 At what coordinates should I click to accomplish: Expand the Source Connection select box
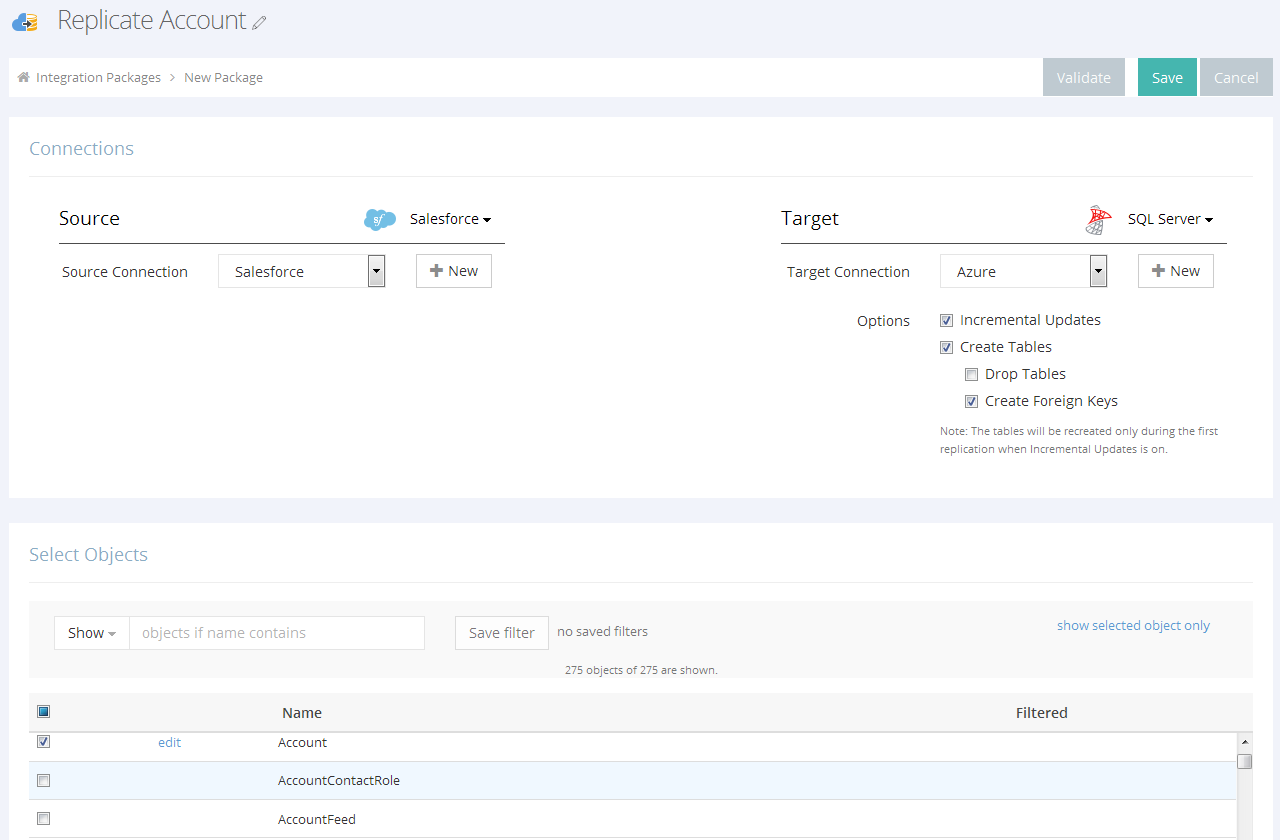302,271
